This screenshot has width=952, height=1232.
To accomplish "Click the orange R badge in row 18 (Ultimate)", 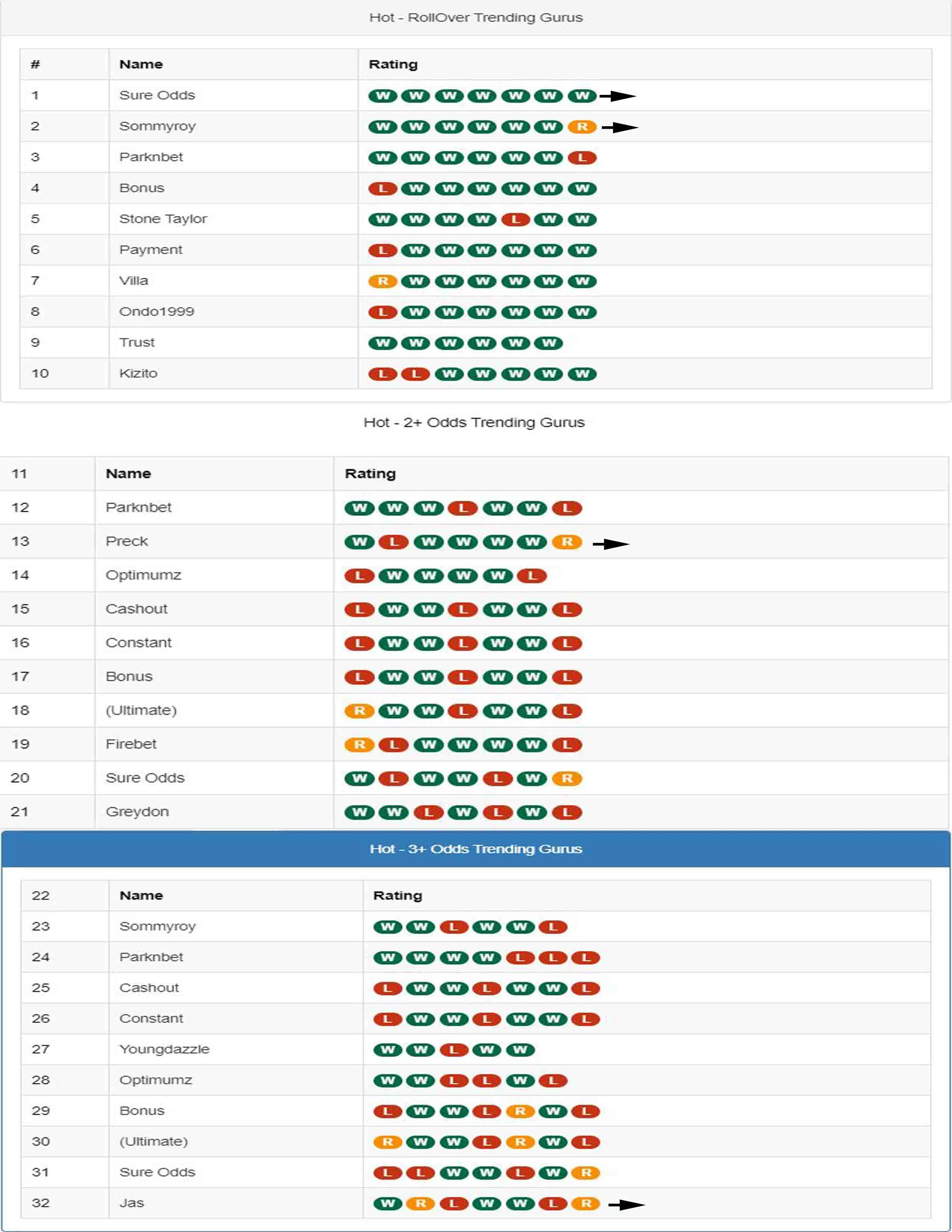I will tap(359, 711).
